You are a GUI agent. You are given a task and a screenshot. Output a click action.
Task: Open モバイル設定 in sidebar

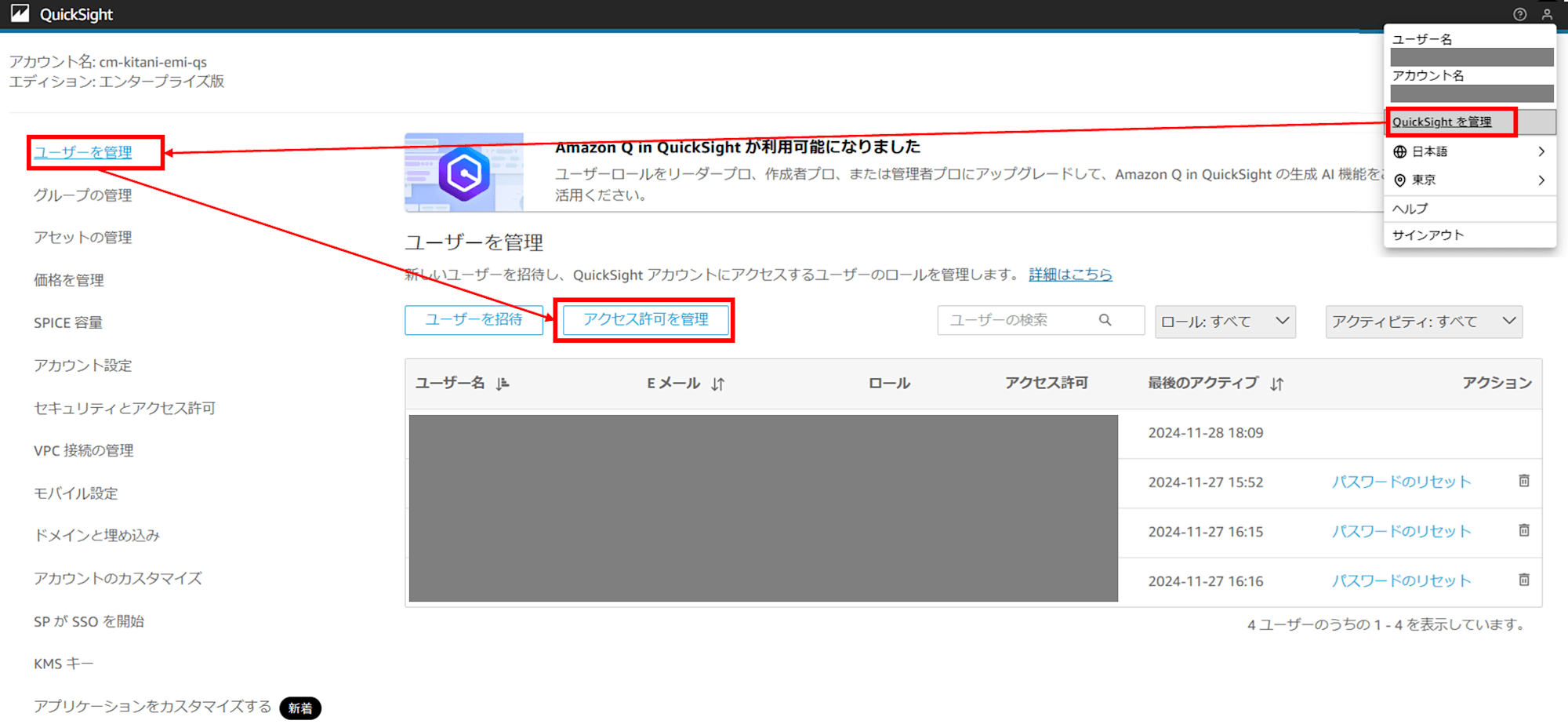76,493
